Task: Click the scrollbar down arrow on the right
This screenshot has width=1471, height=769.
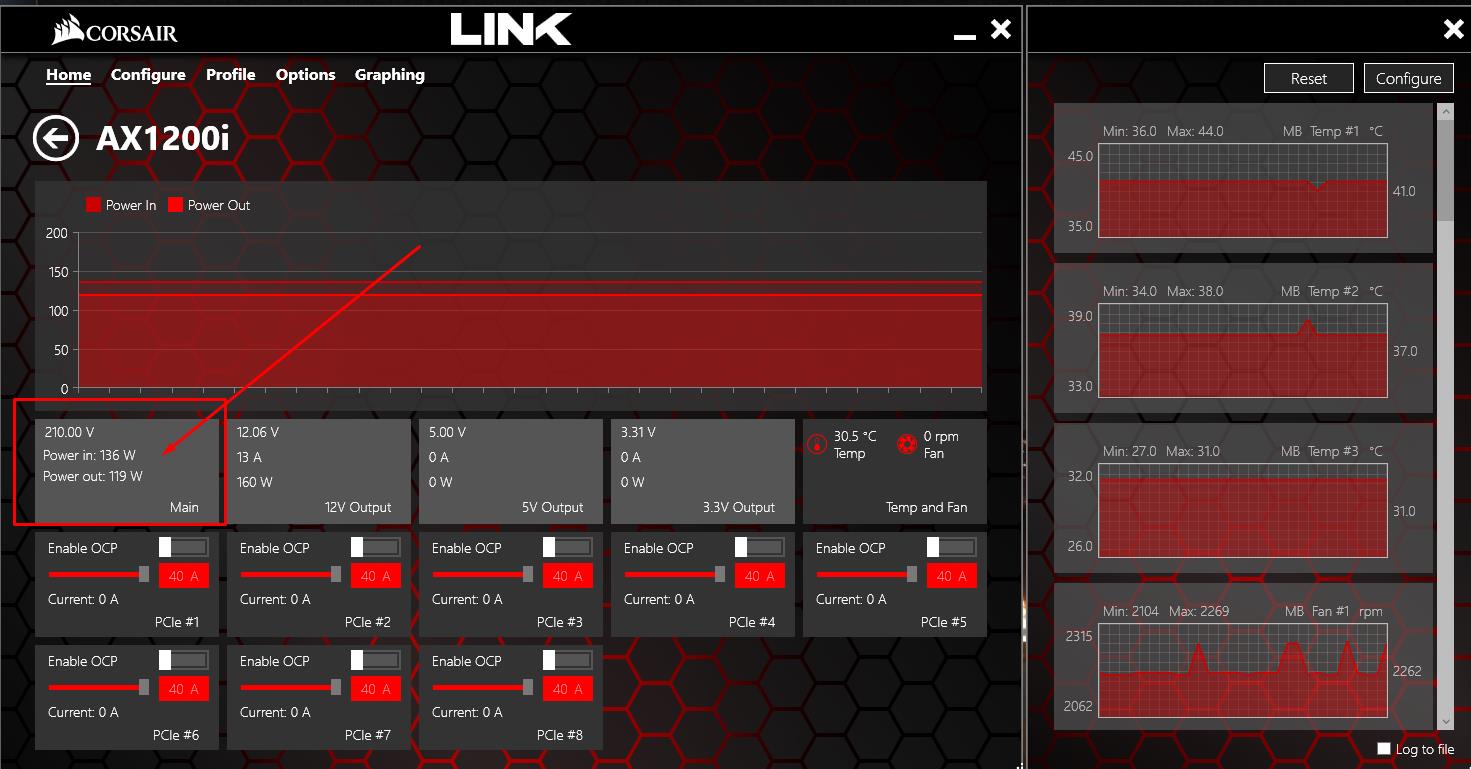Action: click(x=1445, y=722)
